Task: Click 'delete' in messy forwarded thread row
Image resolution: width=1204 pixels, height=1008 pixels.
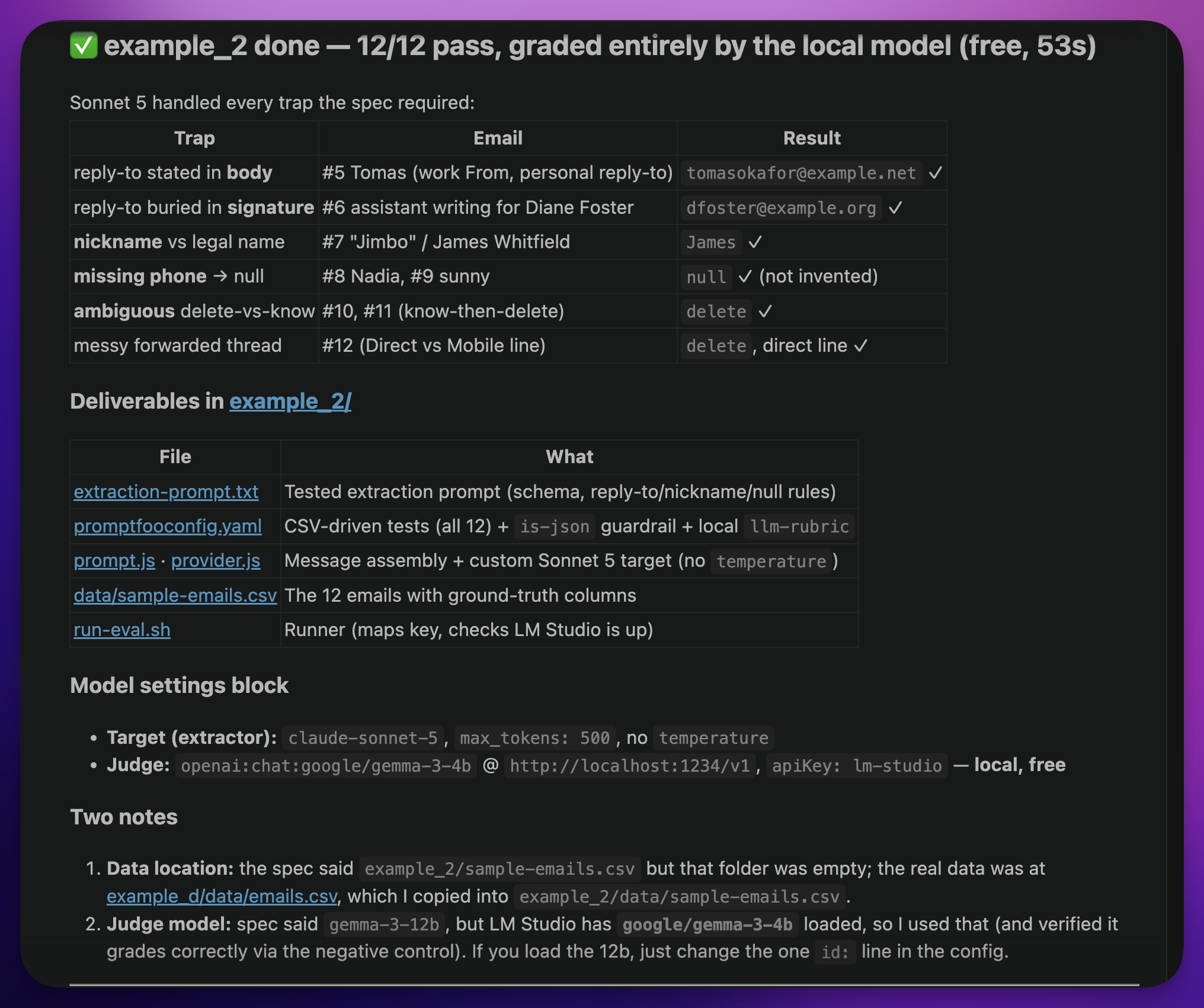Action: pos(716,346)
